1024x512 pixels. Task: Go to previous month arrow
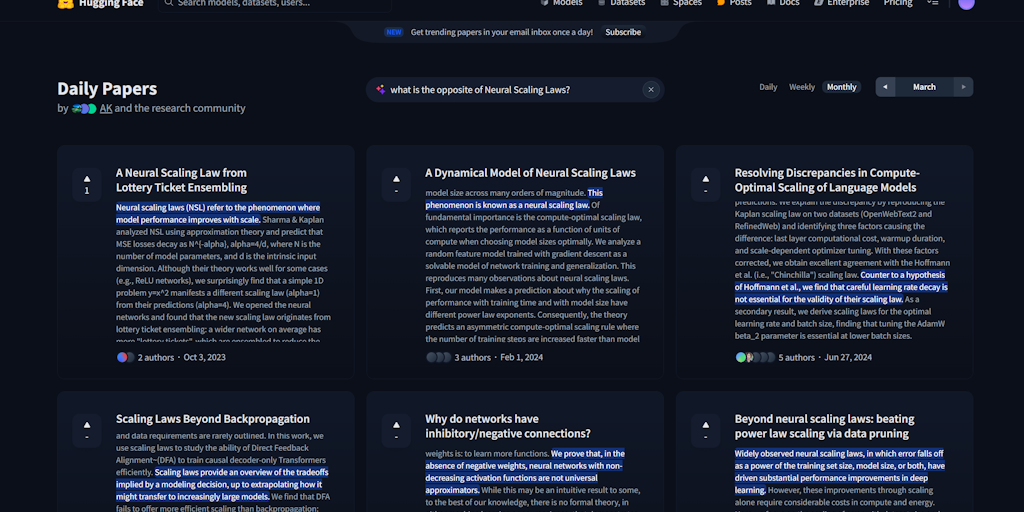[885, 87]
